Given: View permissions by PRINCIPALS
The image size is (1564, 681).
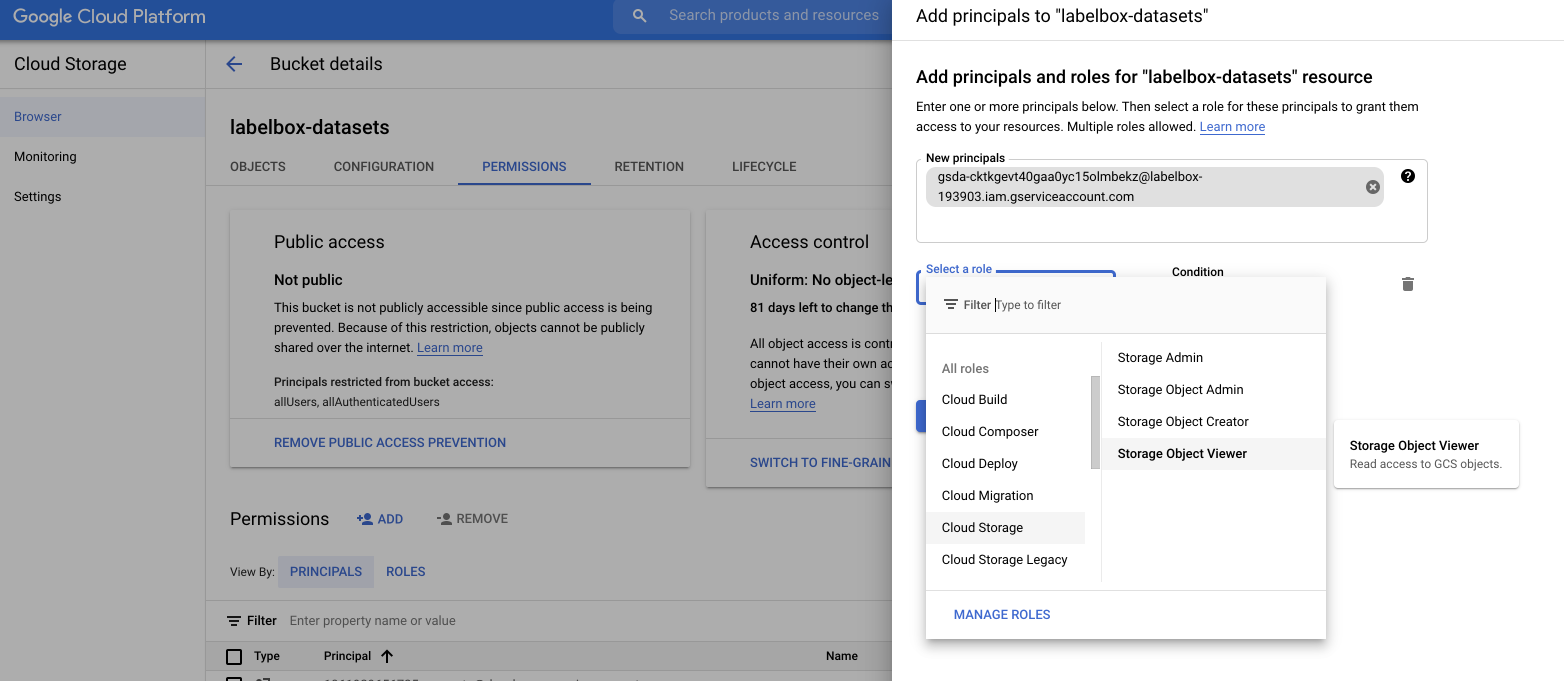Looking at the screenshot, I should (x=326, y=572).
